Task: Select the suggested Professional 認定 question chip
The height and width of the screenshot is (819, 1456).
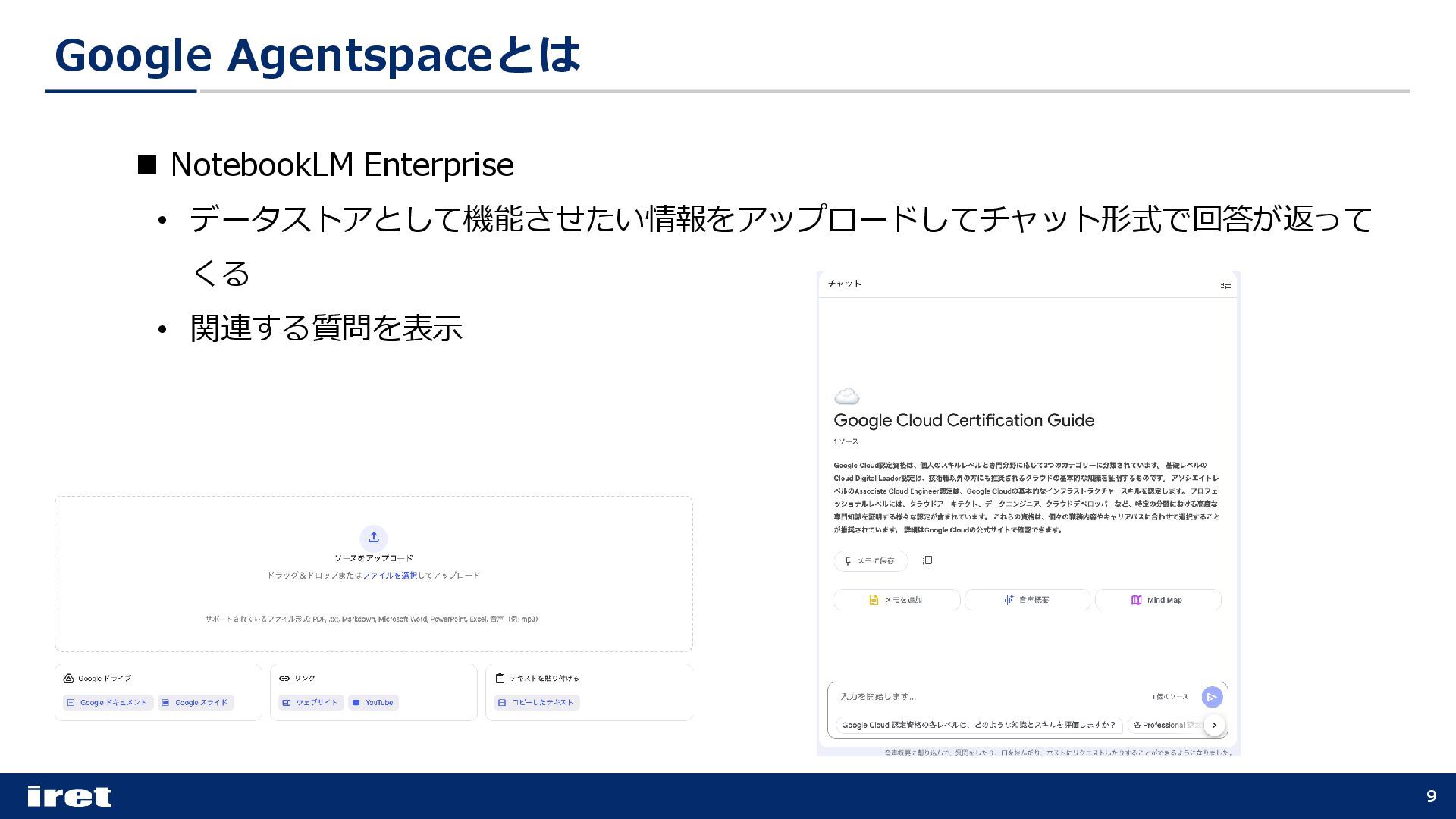Action: click(x=1165, y=725)
